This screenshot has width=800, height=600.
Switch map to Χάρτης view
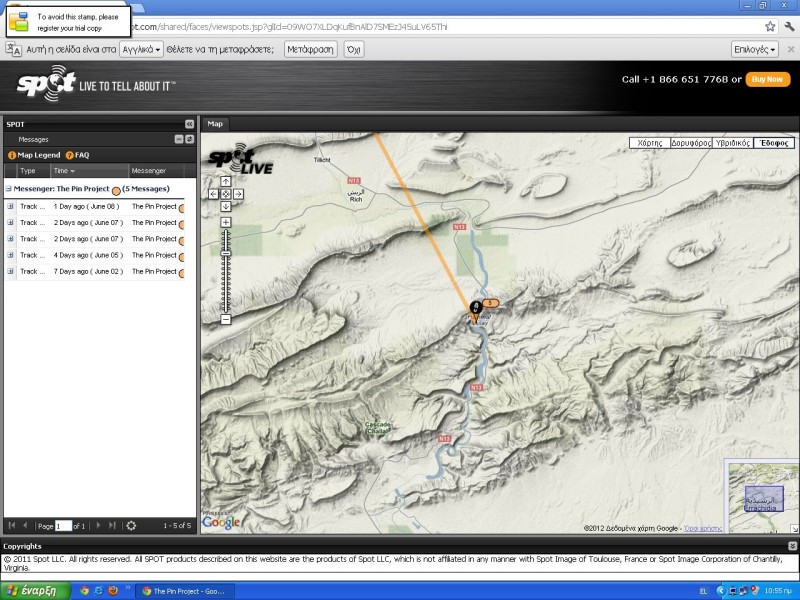pyautogui.click(x=649, y=143)
